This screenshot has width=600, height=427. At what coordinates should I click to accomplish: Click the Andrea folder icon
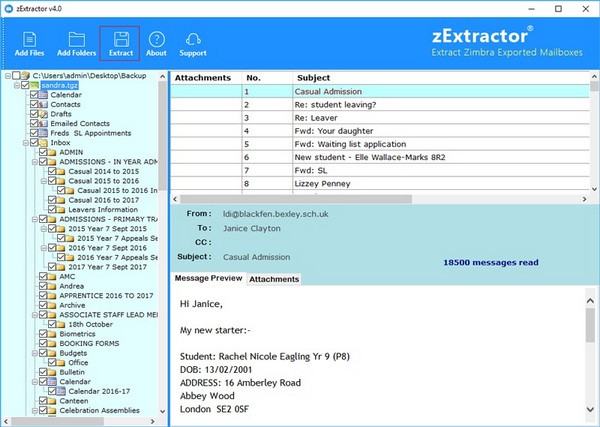tap(52, 286)
